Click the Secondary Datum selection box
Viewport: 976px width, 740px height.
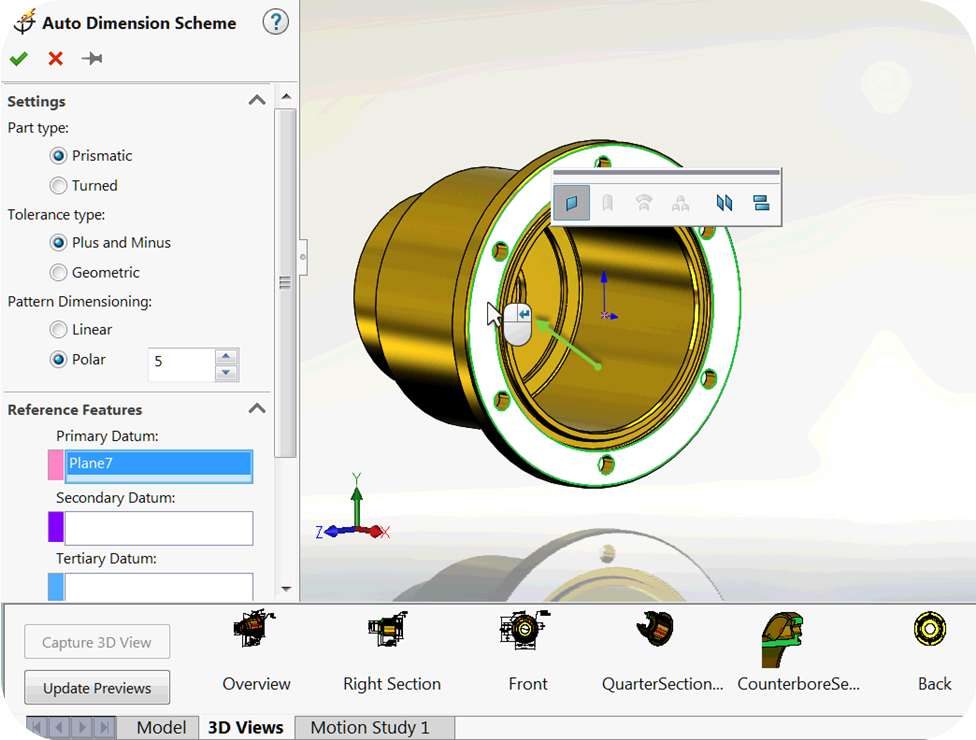(x=159, y=528)
